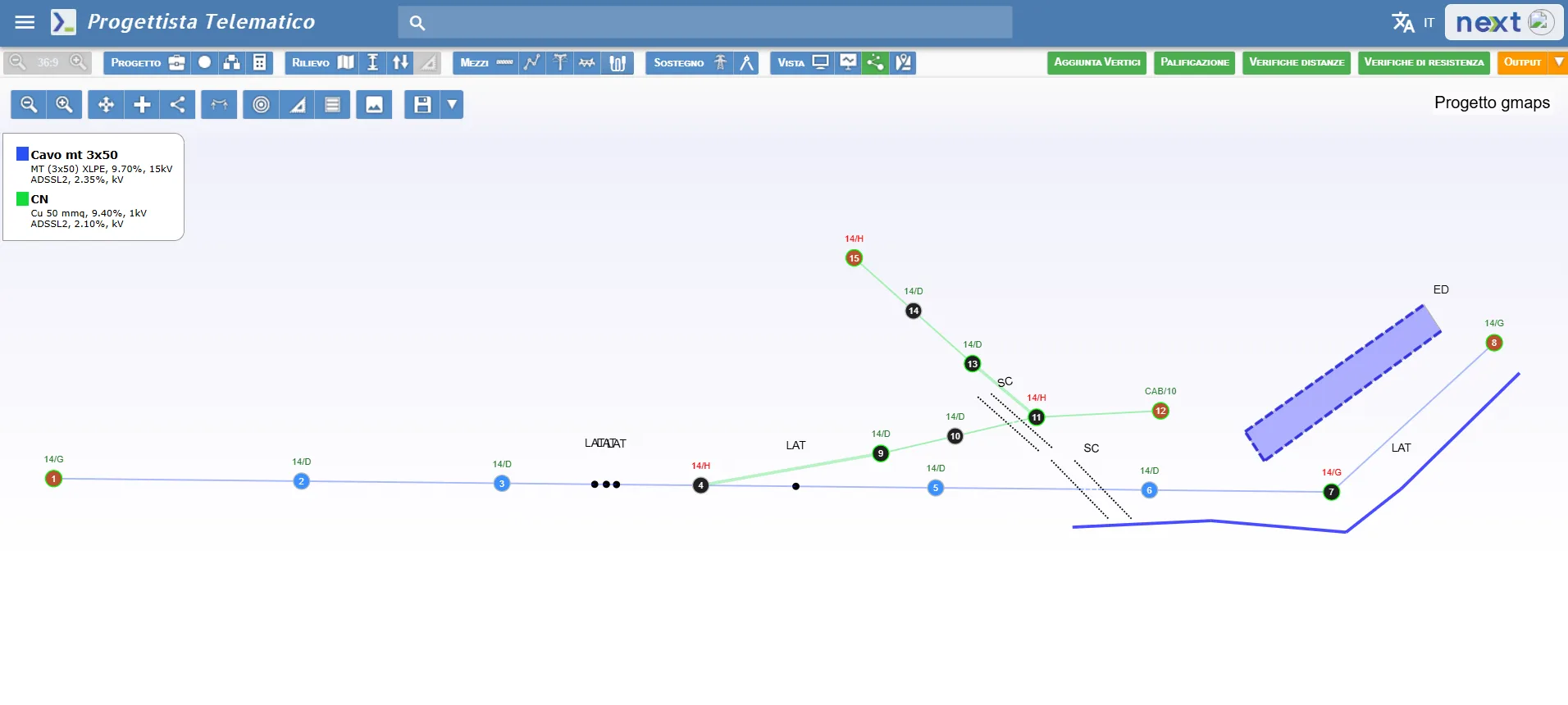Click the Progettista Telematico app logo
Image resolution: width=1568 pixels, height=705 pixels.
(63, 22)
